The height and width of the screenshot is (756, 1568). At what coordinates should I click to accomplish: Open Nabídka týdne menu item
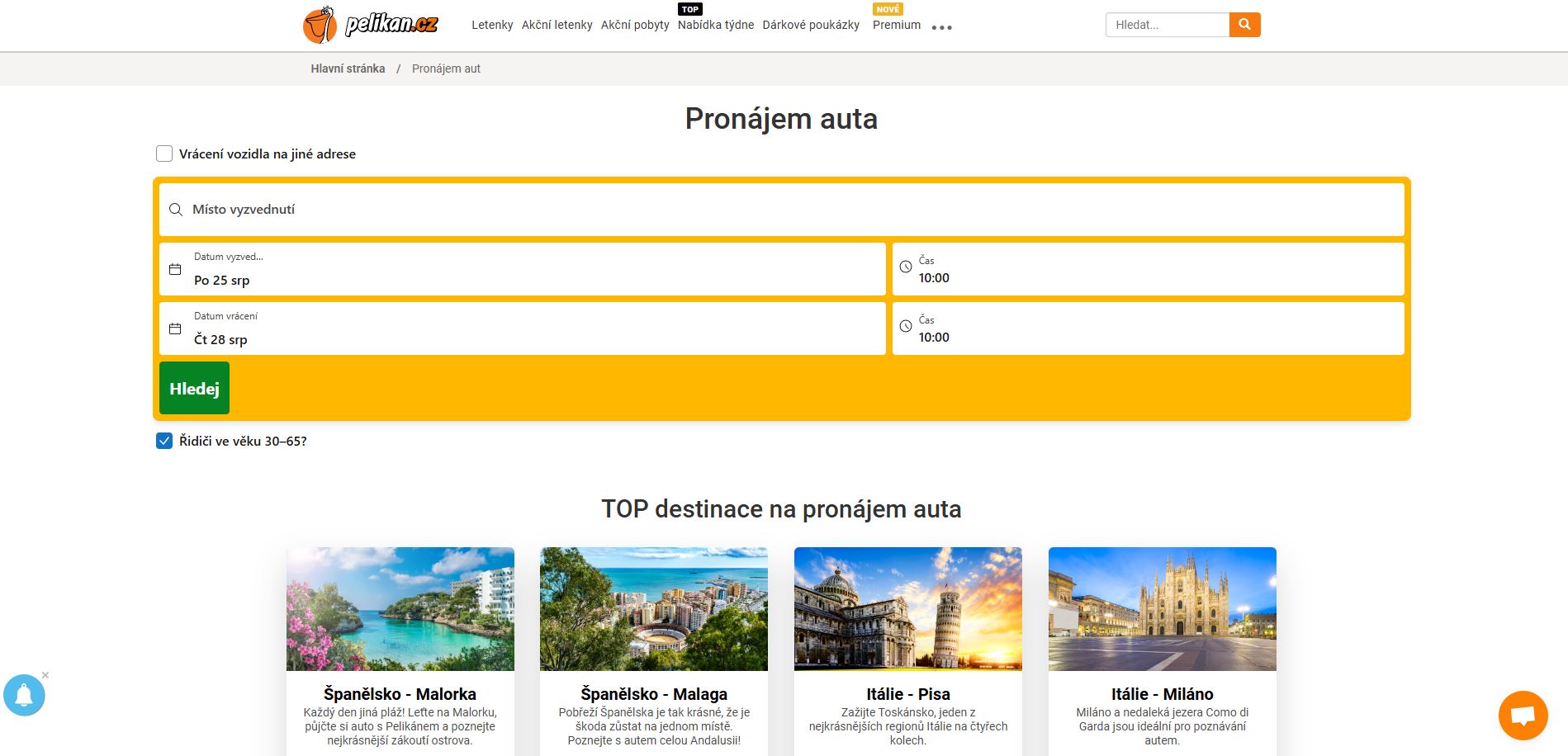[716, 25]
